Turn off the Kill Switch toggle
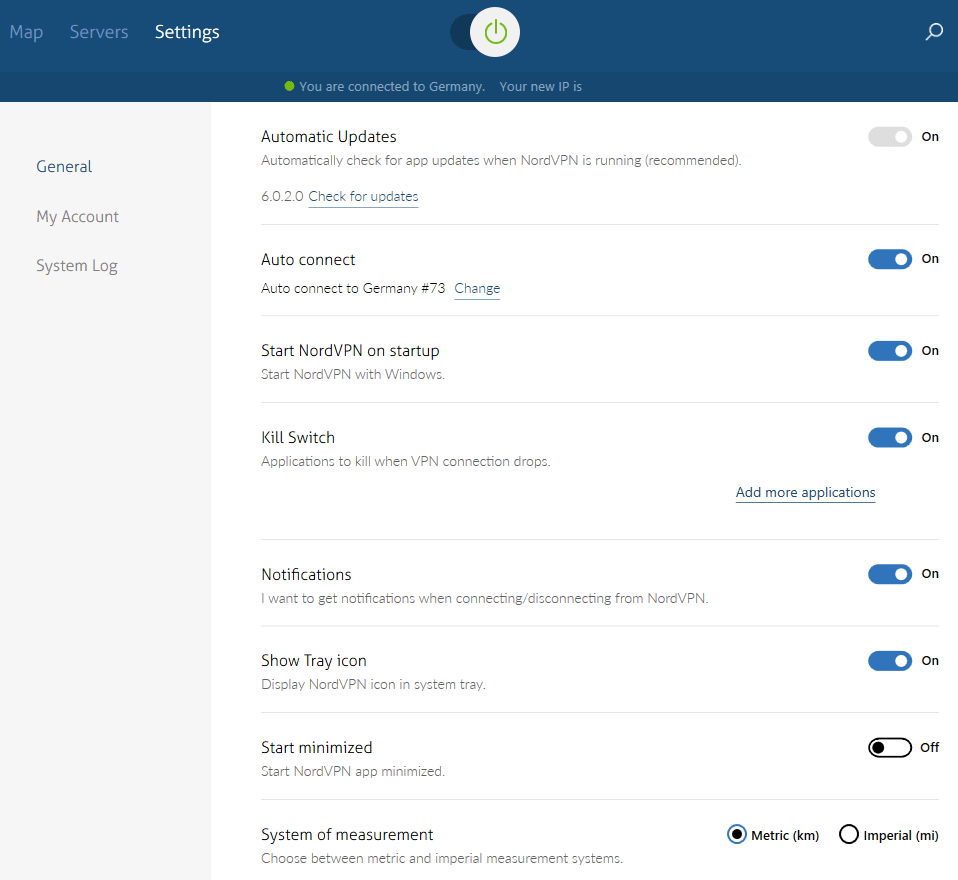 pyautogui.click(x=890, y=438)
